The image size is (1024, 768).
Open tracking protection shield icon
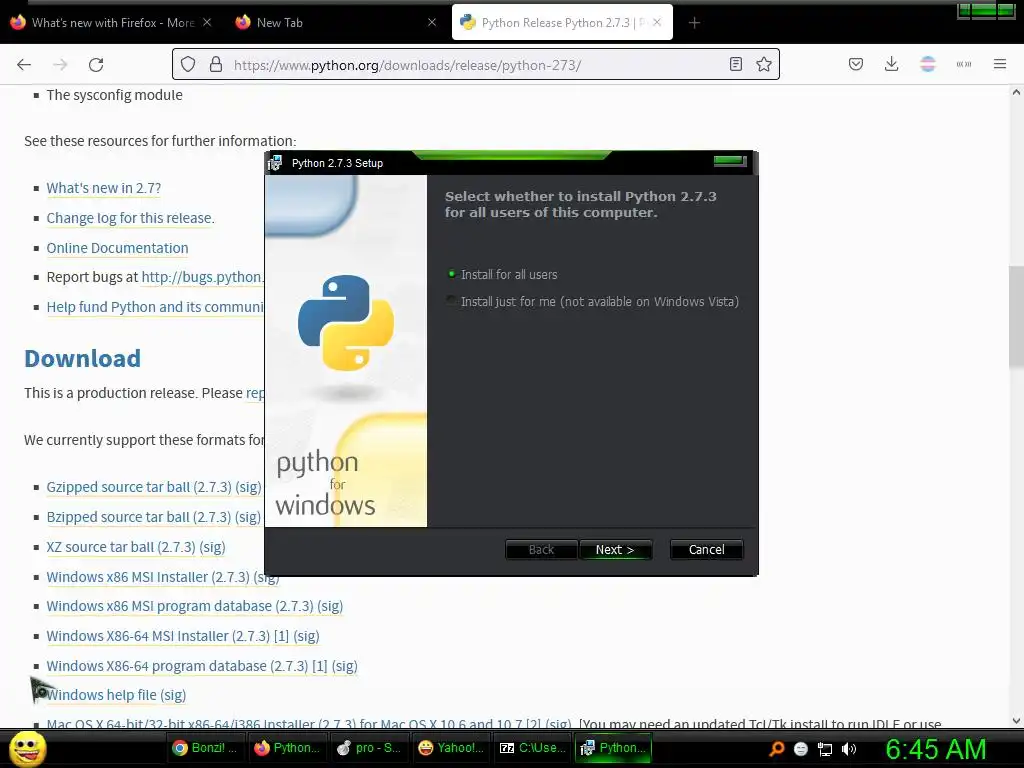coord(188,65)
